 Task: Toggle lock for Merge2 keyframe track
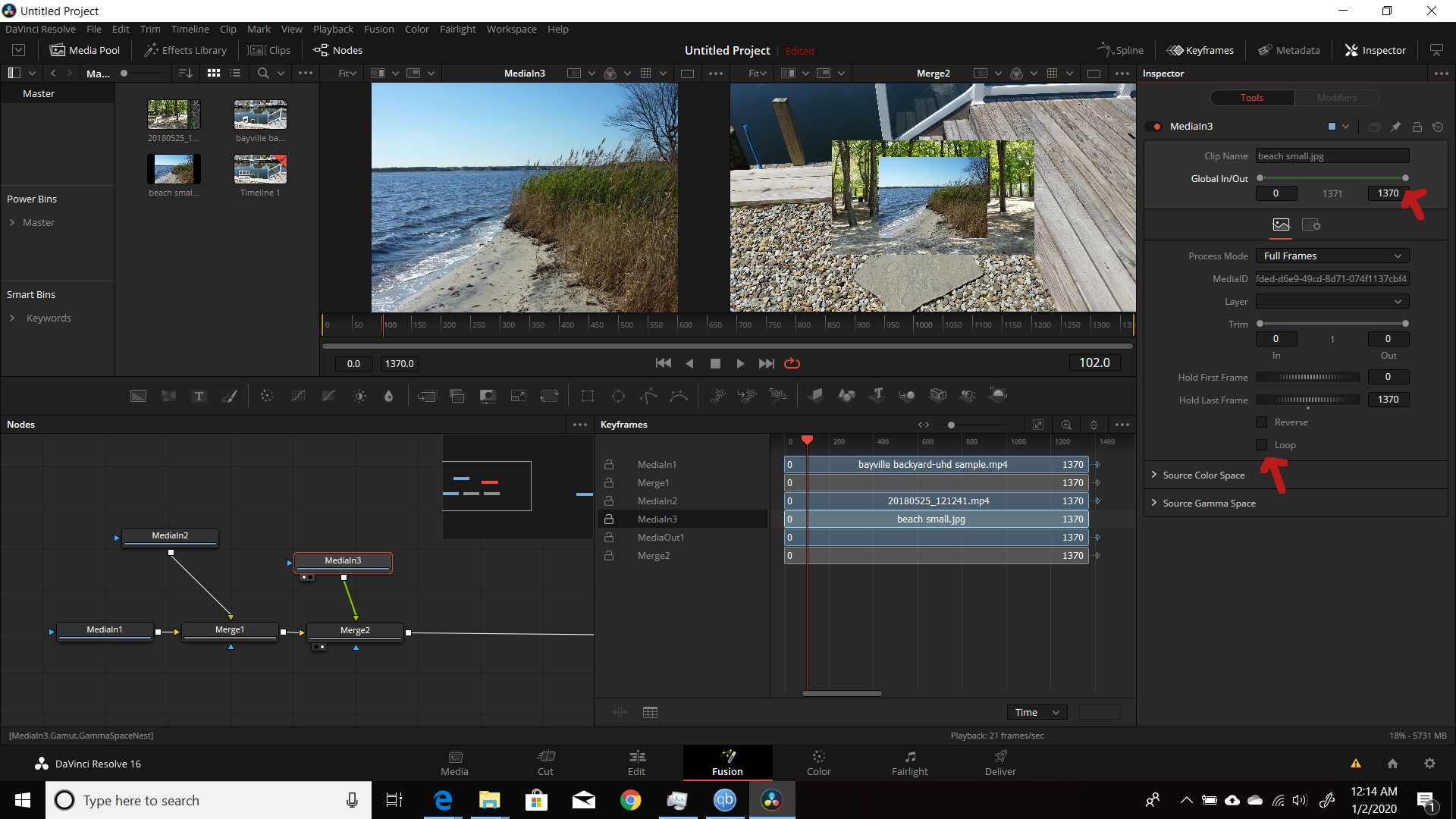(x=609, y=555)
